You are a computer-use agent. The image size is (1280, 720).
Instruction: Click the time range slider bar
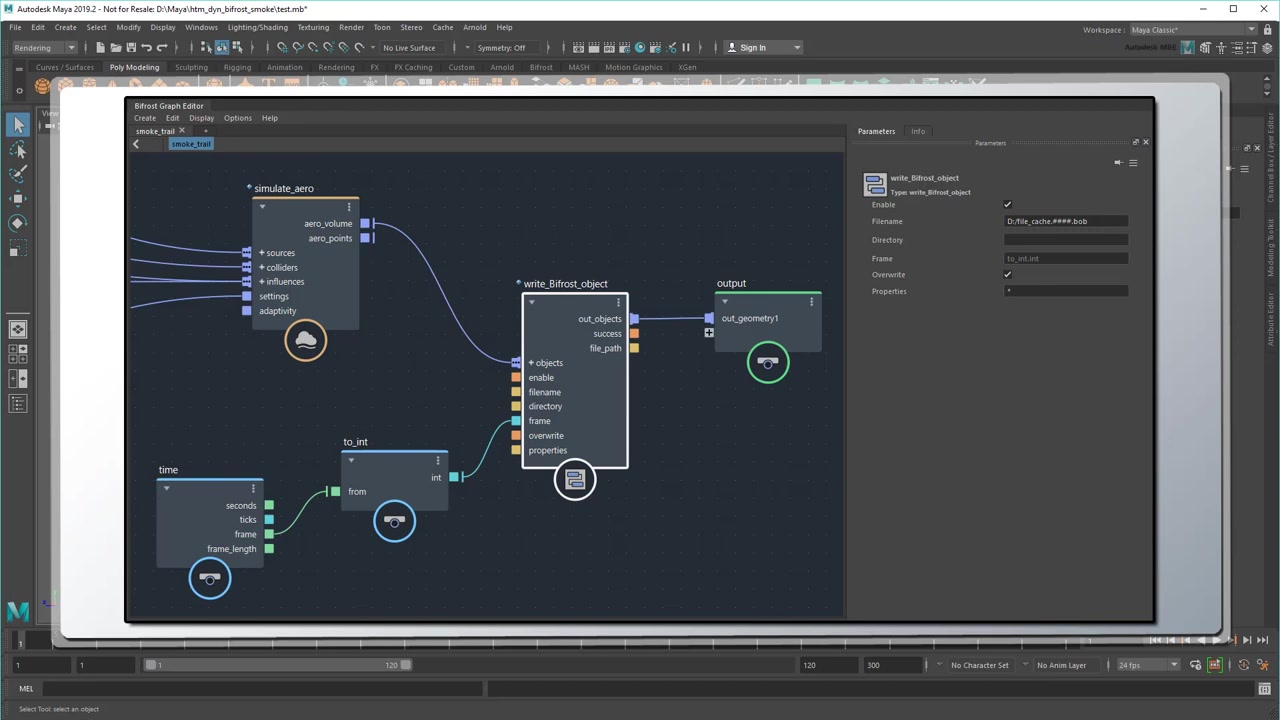(278, 665)
